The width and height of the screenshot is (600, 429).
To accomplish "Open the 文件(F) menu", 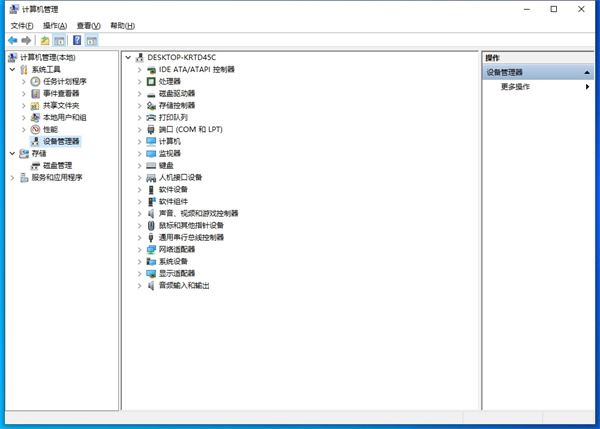I will [22, 25].
